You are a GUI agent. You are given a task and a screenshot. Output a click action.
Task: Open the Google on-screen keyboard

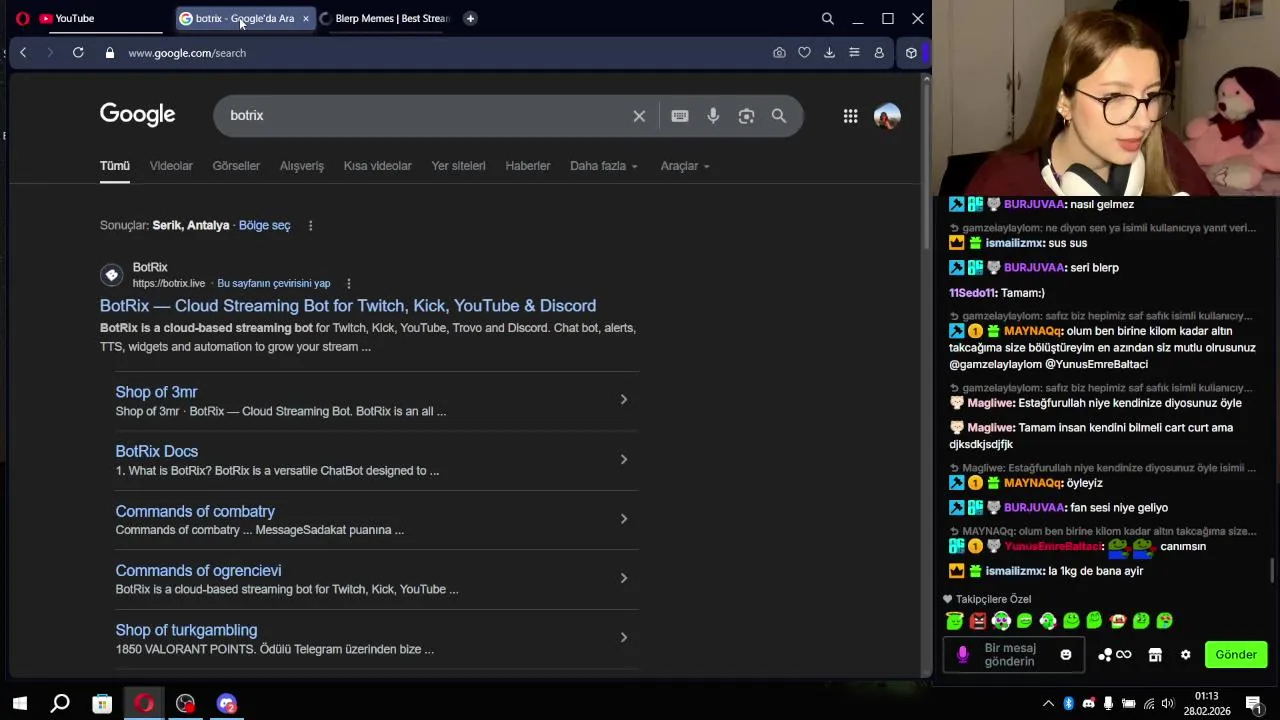680,116
